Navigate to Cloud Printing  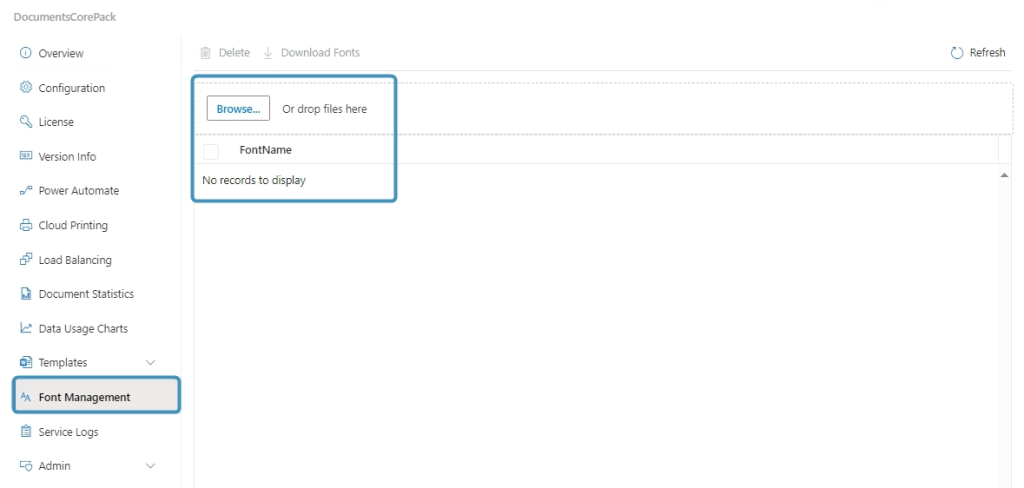(73, 225)
